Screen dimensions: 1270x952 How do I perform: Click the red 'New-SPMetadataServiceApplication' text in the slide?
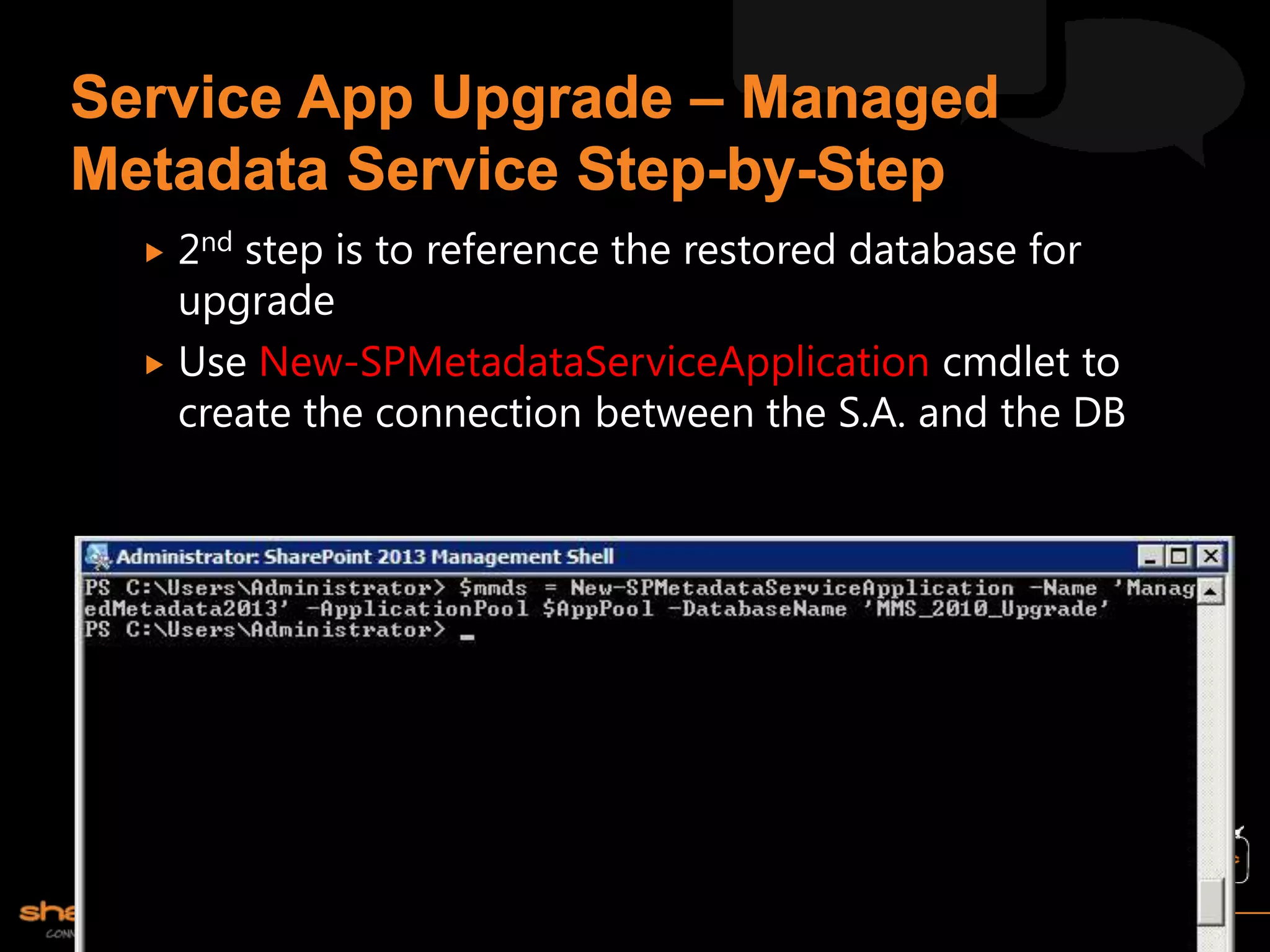(x=594, y=362)
